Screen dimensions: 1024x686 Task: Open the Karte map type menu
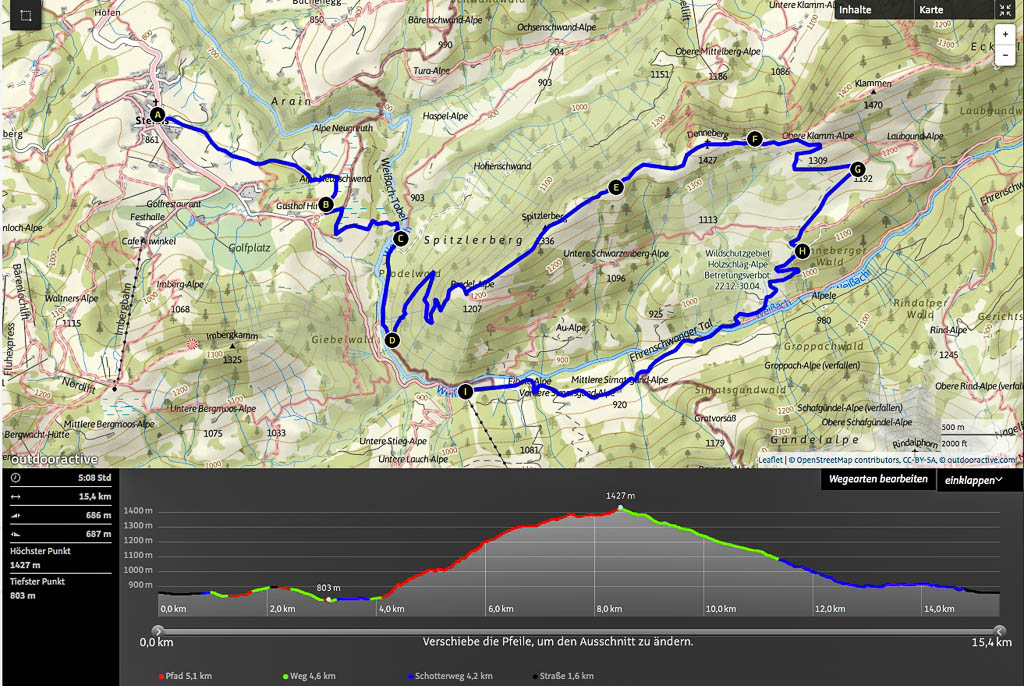pos(932,10)
